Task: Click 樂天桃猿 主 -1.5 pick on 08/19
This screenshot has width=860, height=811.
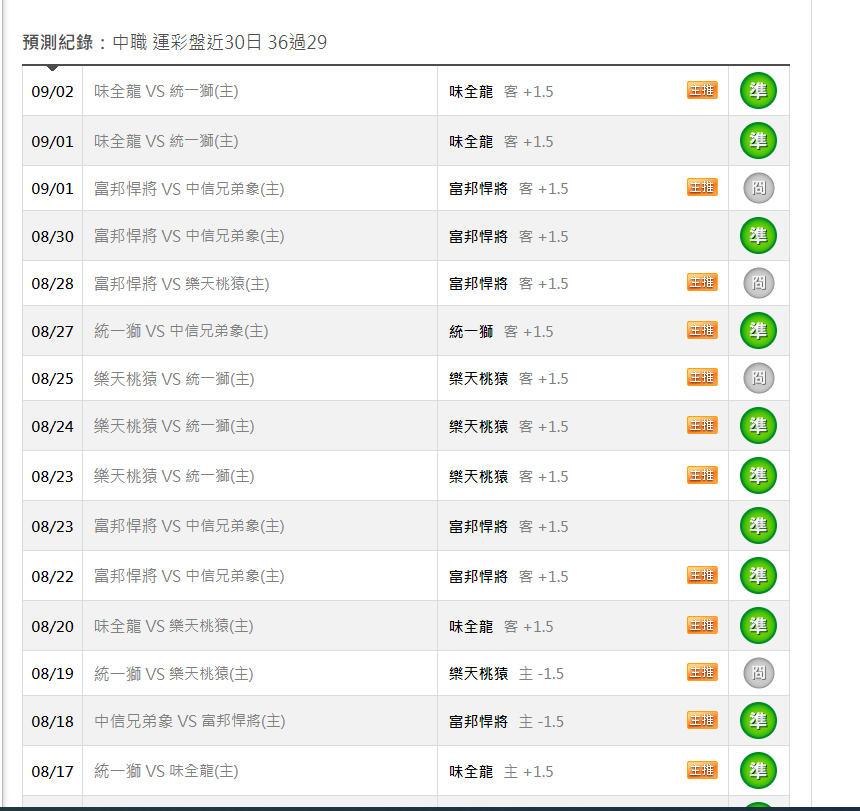Action: pyautogui.click(x=506, y=674)
